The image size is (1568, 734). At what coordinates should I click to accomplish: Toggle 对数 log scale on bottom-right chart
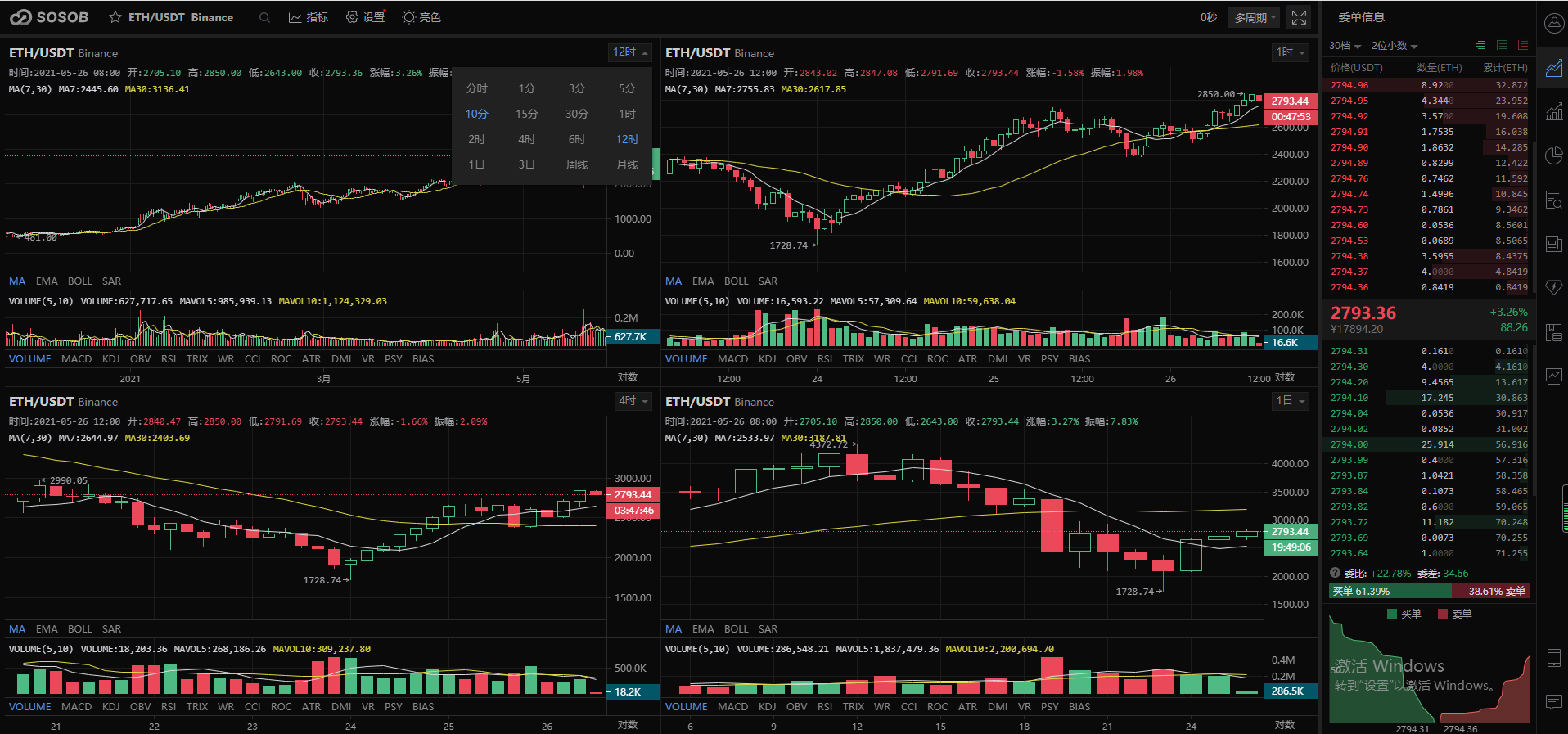click(x=1285, y=725)
